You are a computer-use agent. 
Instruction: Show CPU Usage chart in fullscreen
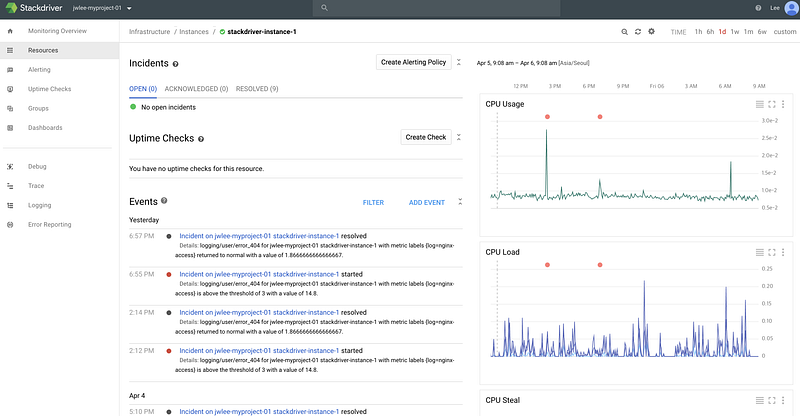point(772,104)
